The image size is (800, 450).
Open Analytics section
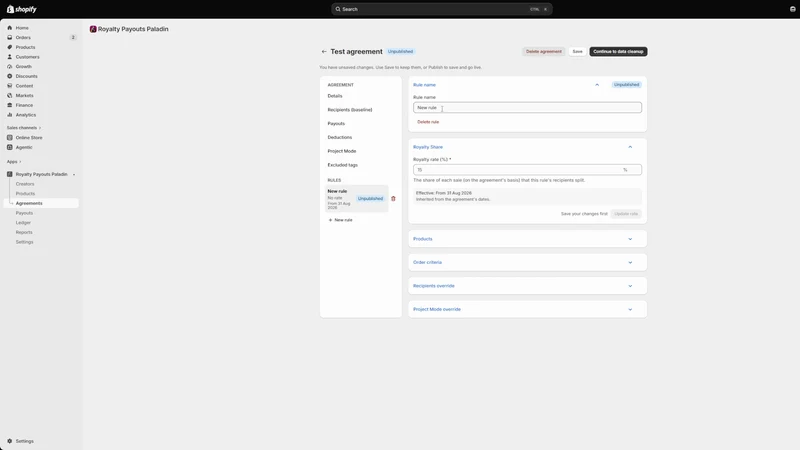click(x=26, y=115)
